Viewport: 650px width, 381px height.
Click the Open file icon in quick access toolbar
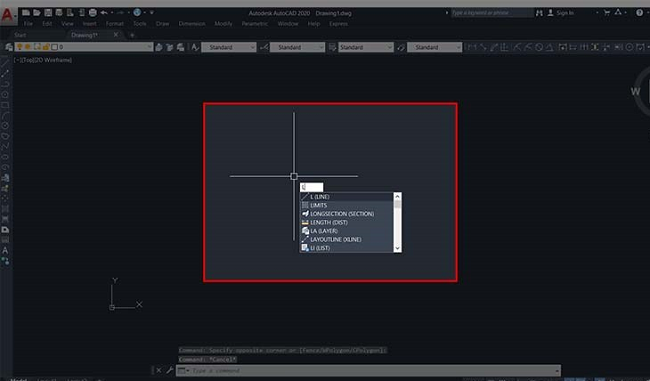click(36, 13)
